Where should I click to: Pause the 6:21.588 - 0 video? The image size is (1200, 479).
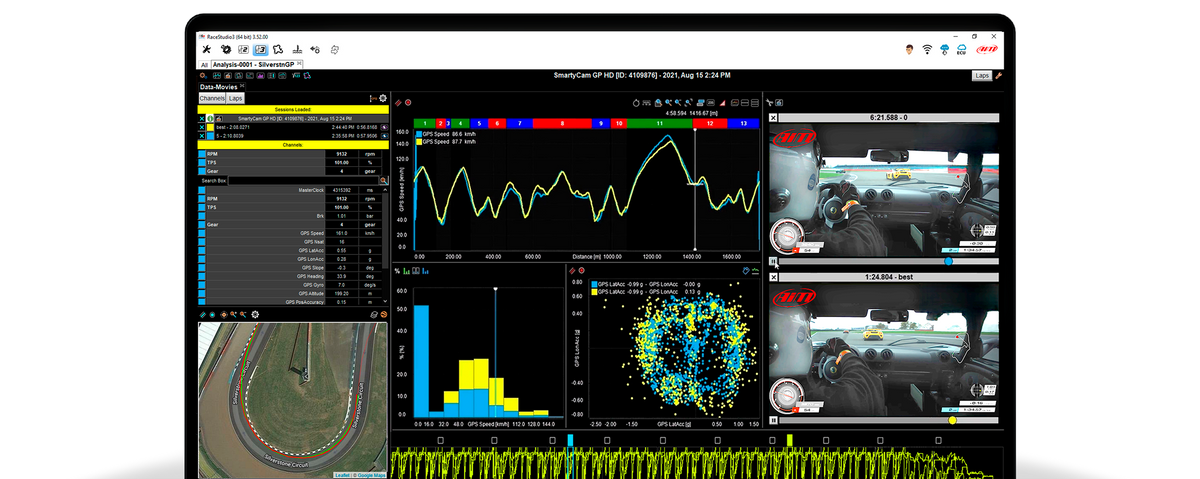click(x=773, y=261)
